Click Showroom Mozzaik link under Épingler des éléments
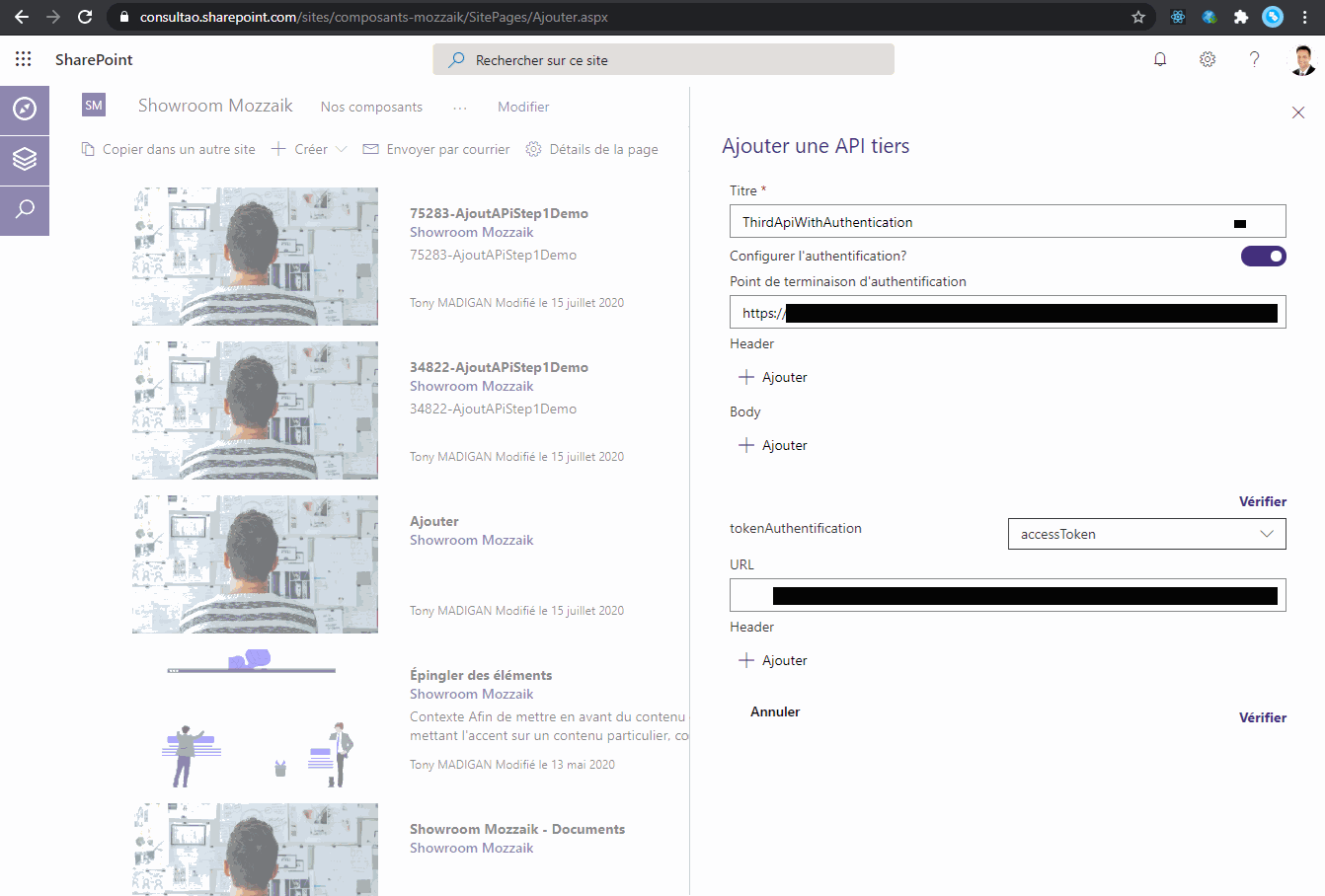 click(471, 694)
